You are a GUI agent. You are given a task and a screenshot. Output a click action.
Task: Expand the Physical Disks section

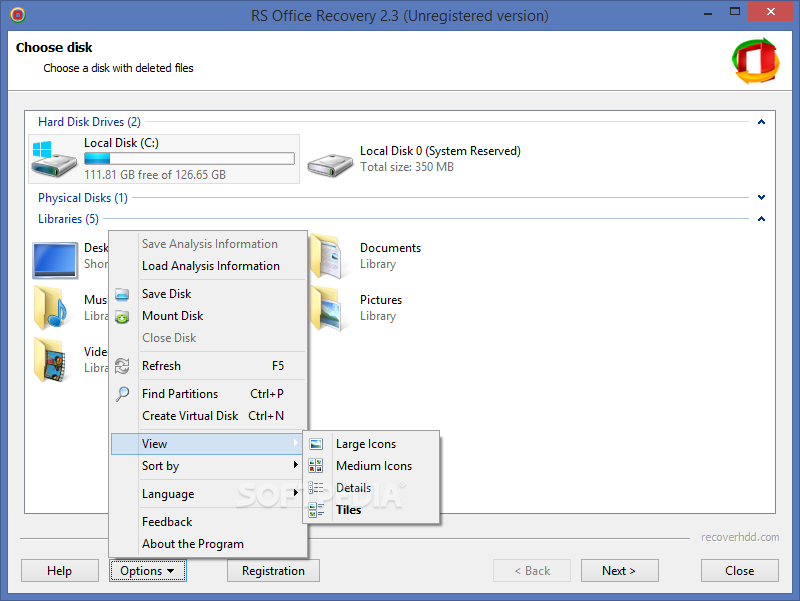tap(761, 197)
